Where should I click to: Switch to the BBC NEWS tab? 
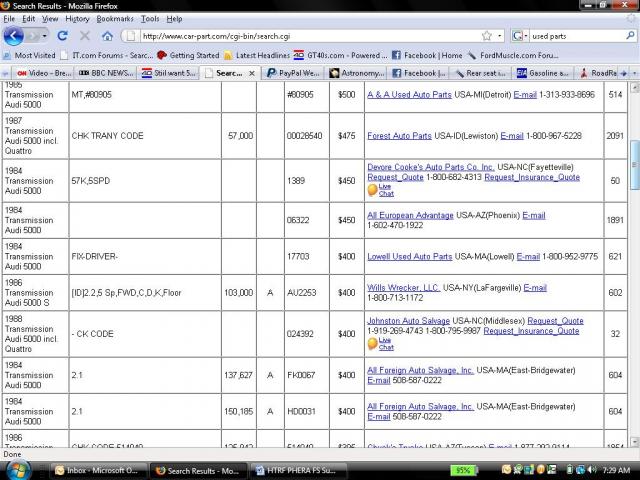coord(106,73)
